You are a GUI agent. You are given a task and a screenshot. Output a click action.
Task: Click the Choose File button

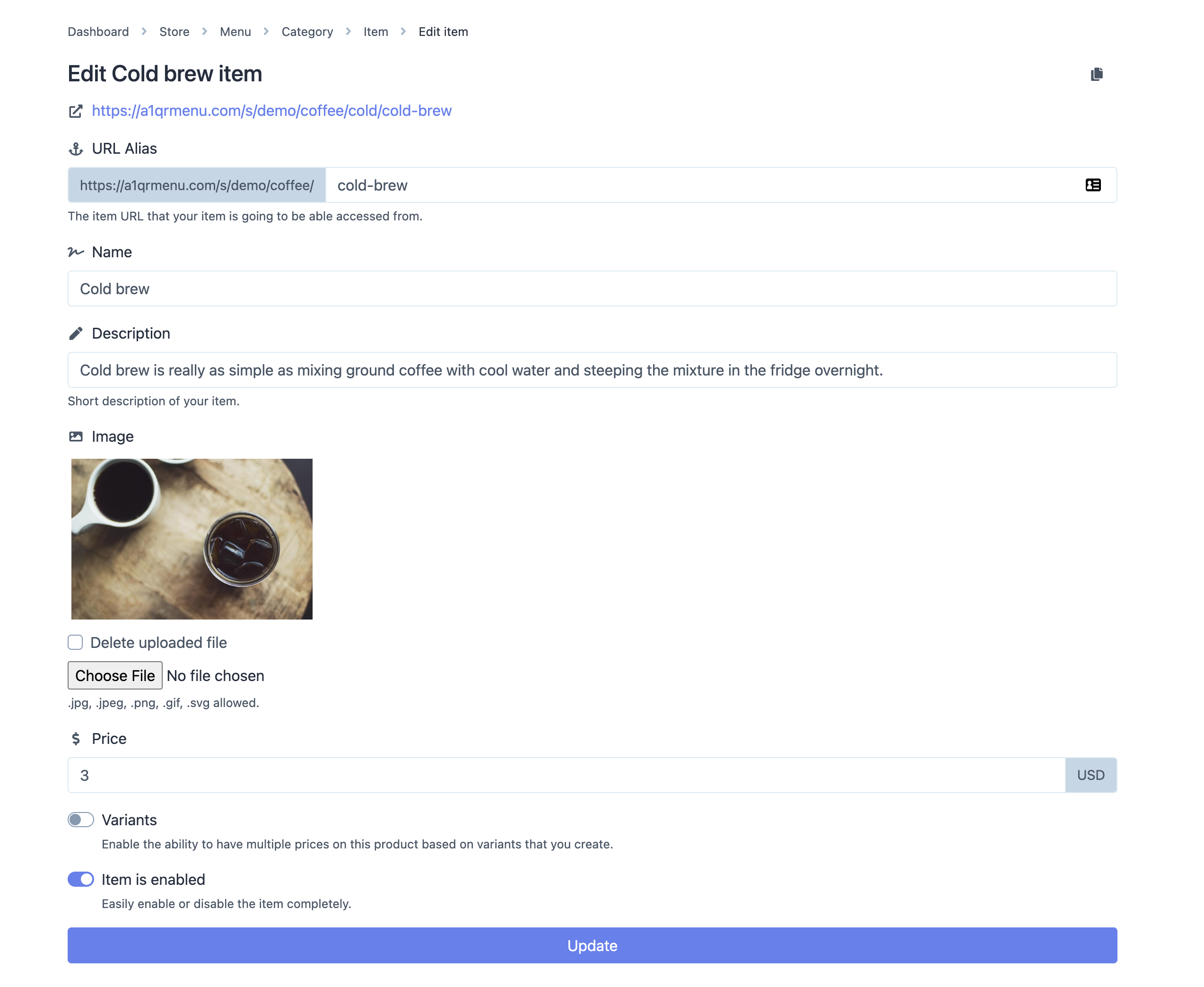tap(115, 675)
